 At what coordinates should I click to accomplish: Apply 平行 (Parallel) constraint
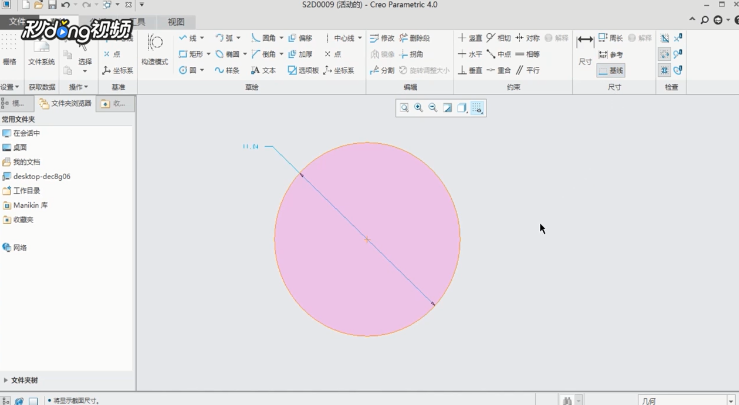coord(527,70)
